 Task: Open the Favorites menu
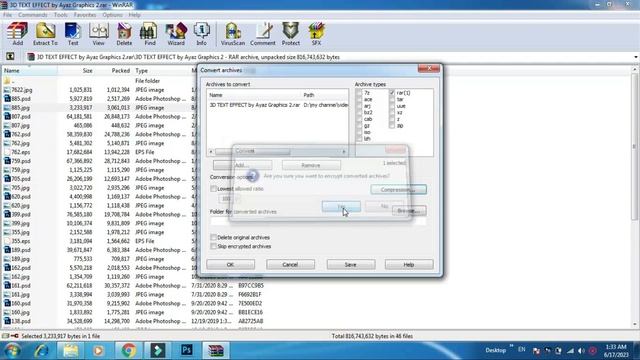coord(85,15)
